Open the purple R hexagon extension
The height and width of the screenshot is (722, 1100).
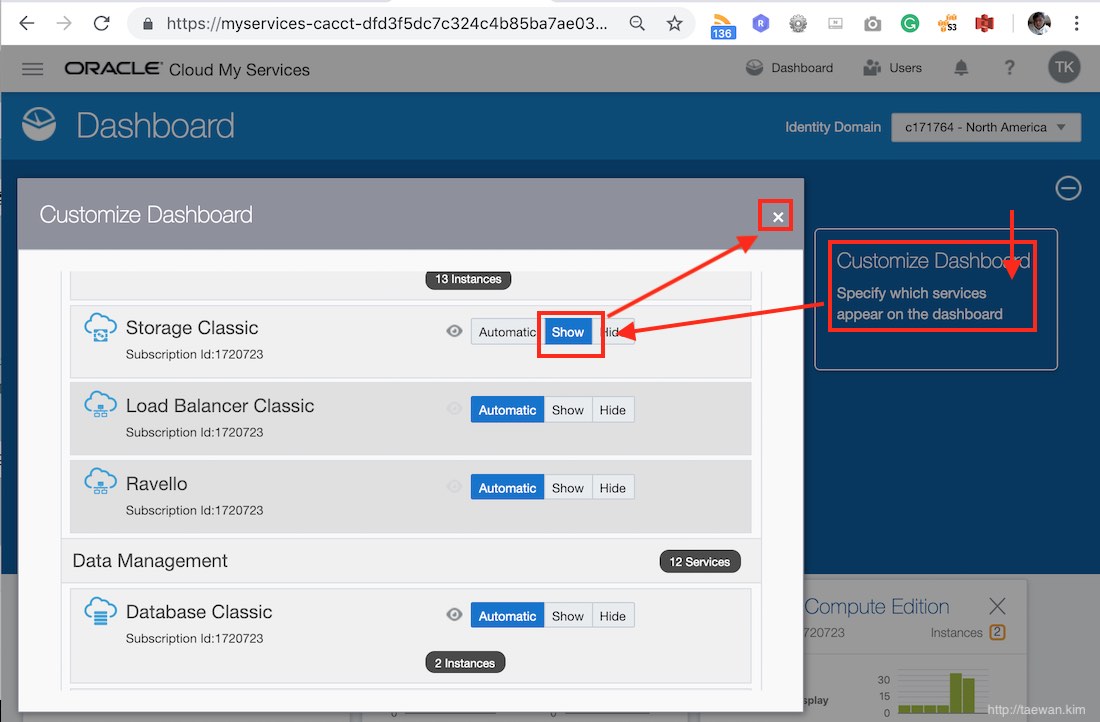coord(760,24)
